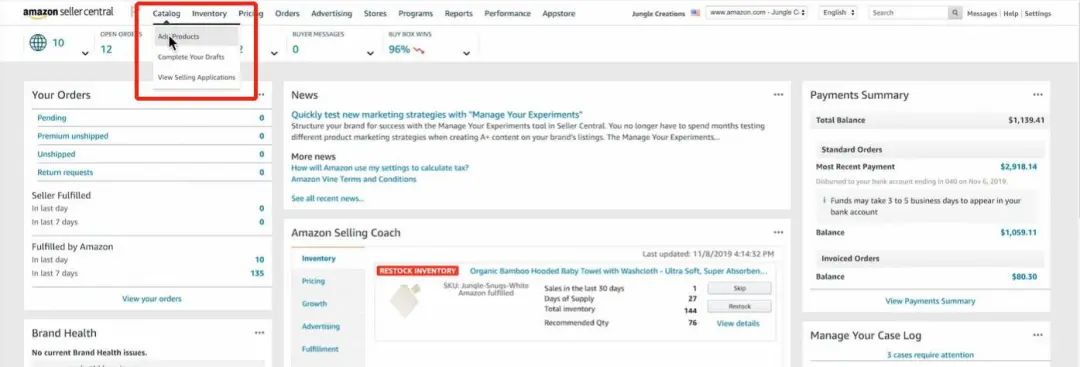Open the Orders menu
Viewport: 1080px width, 367px height.
click(287, 14)
